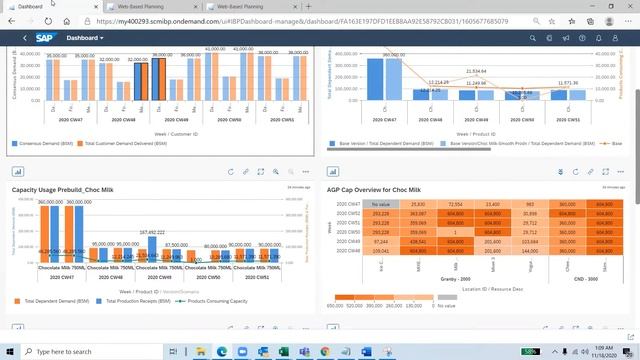Open Microsoft Edge from taskbar
640x360 pixels.
[x=222, y=351]
